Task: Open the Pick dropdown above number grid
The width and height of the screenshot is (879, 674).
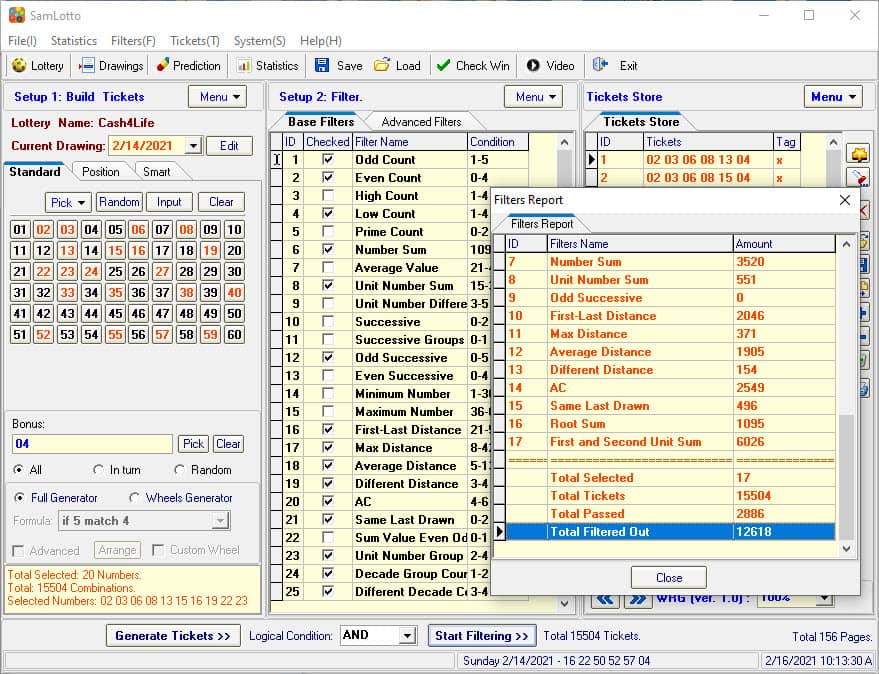Action: 68,202
